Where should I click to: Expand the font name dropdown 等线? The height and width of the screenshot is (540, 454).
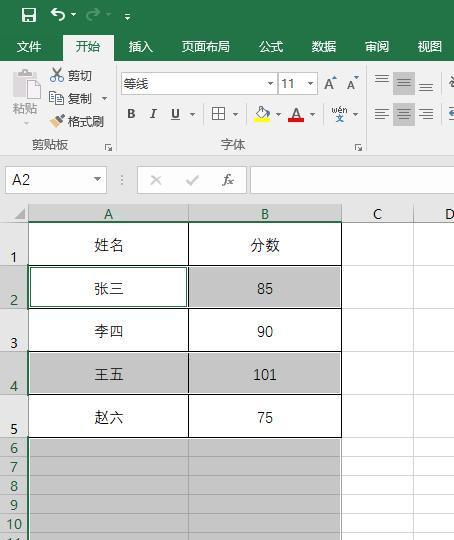[271, 83]
